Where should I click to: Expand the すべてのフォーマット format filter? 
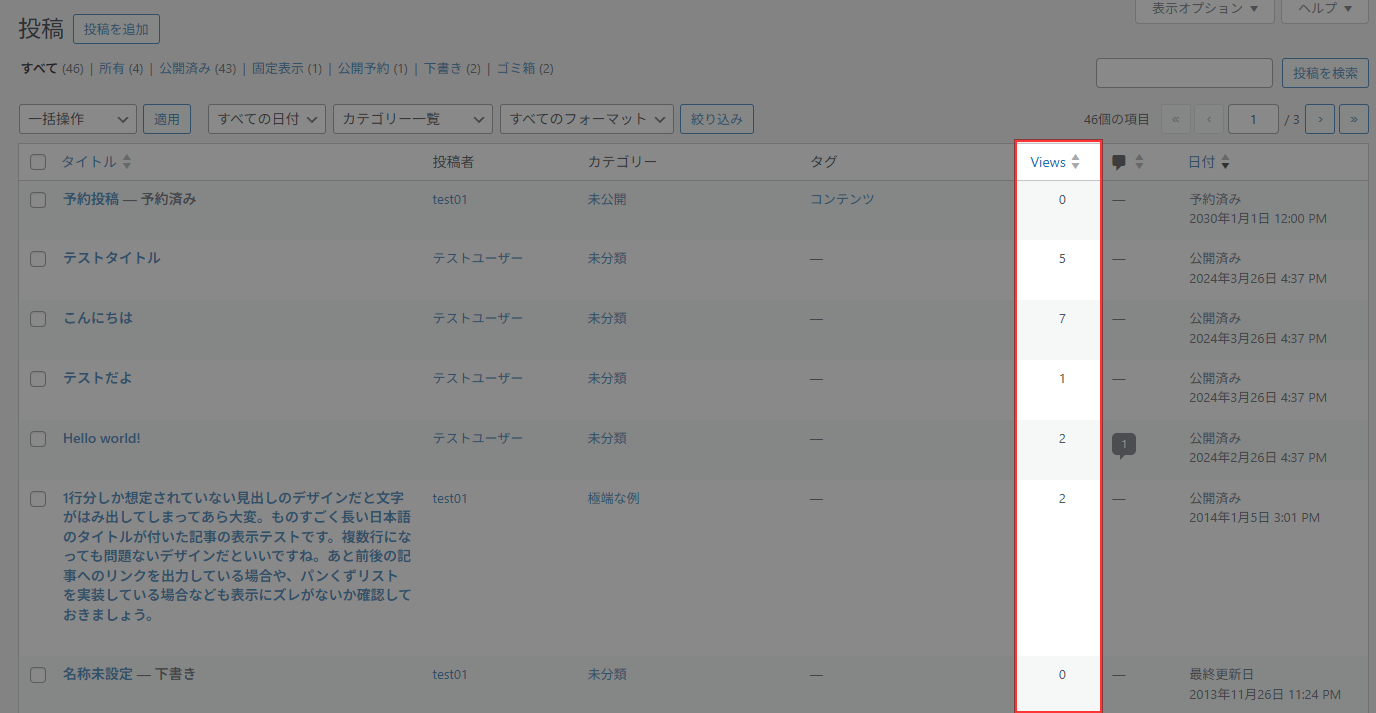click(586, 119)
